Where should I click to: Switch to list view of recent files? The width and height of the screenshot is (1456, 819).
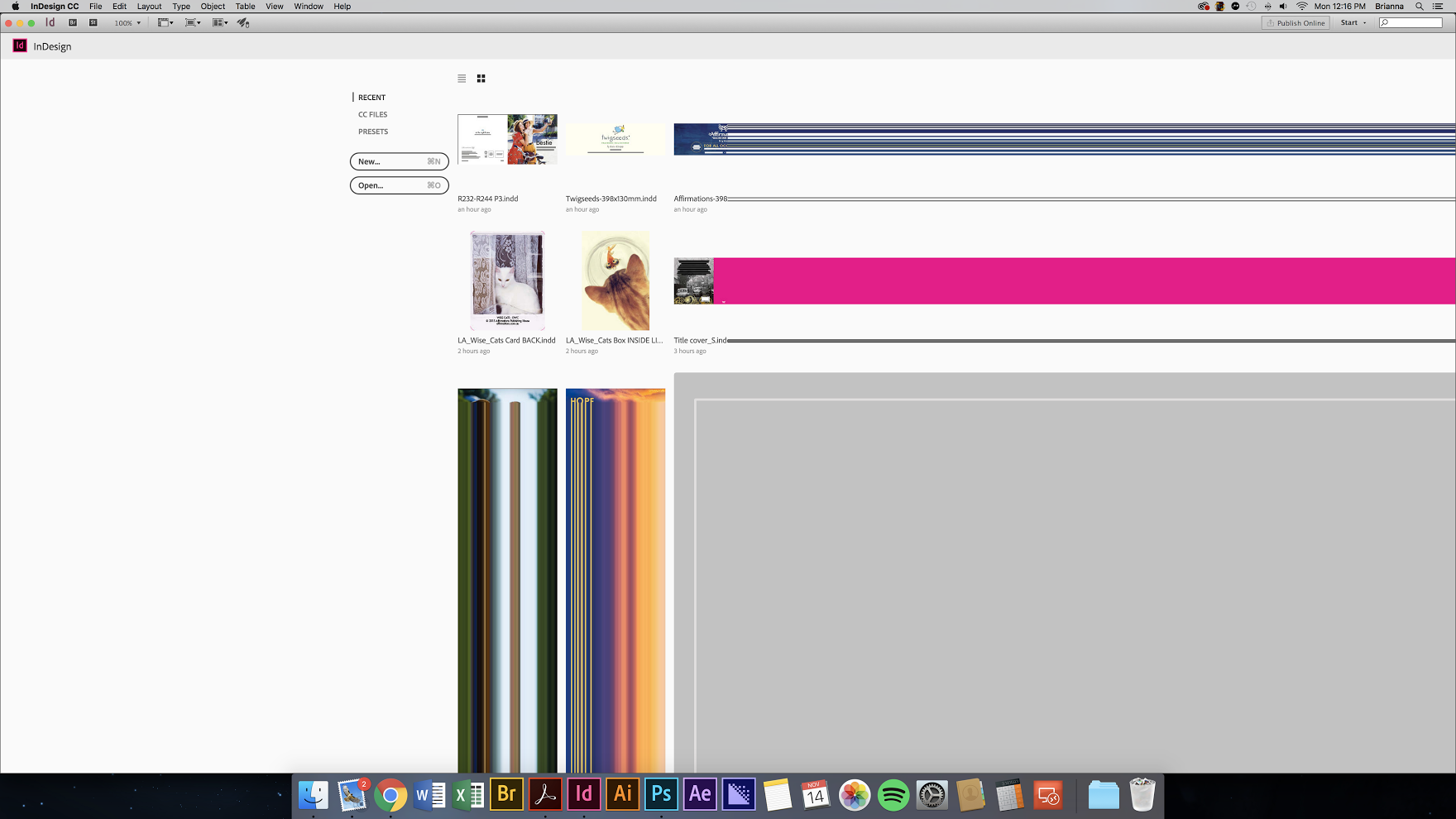tap(461, 78)
